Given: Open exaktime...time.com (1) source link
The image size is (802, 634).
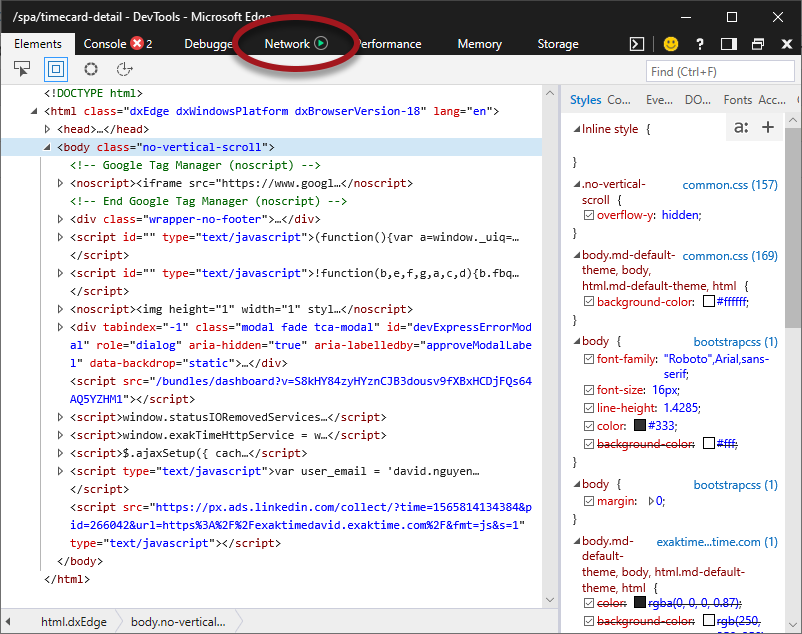Looking at the screenshot, I should (717, 542).
